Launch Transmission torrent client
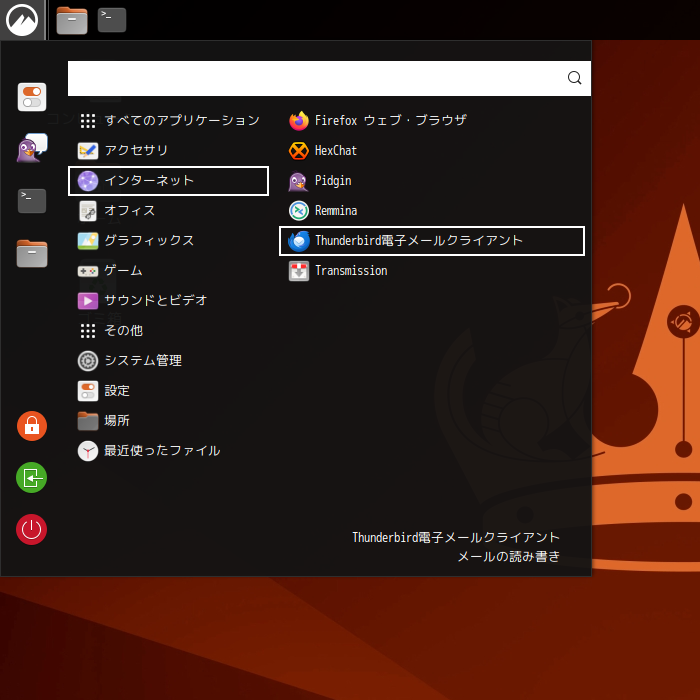Image resolution: width=700 pixels, height=700 pixels. 432,271
